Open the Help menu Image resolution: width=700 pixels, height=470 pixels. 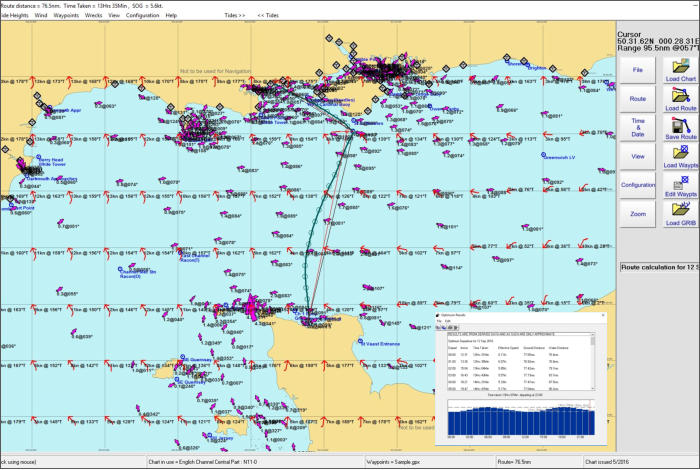coord(172,16)
